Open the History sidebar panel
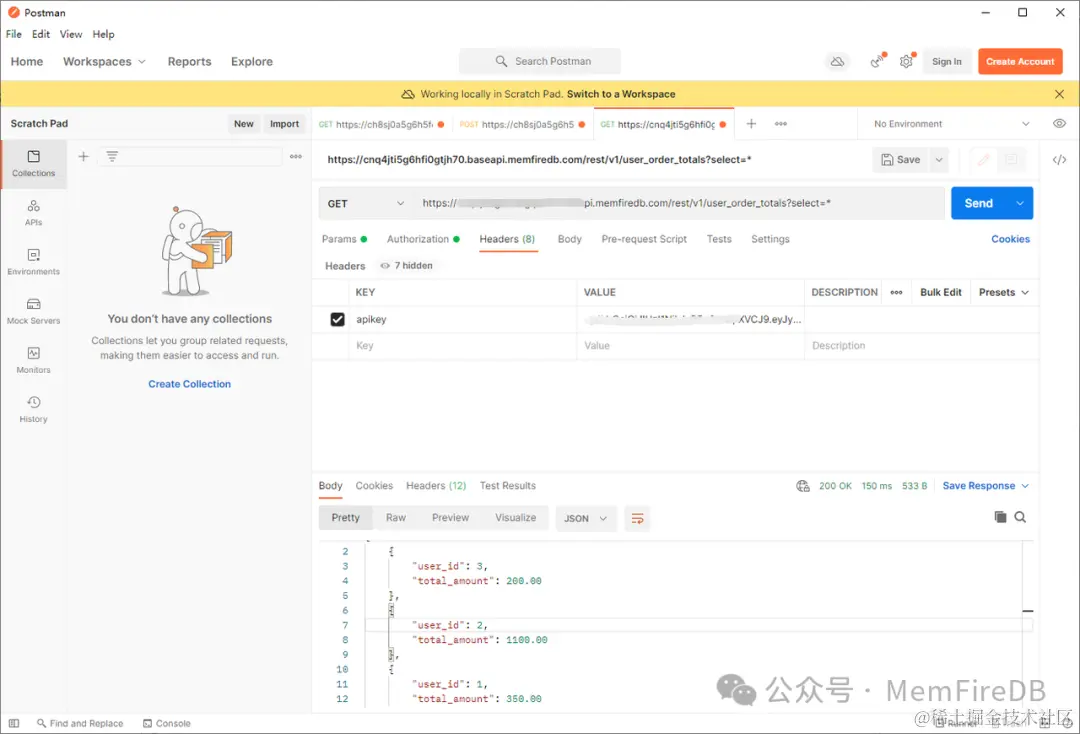This screenshot has width=1080, height=734. (33, 409)
